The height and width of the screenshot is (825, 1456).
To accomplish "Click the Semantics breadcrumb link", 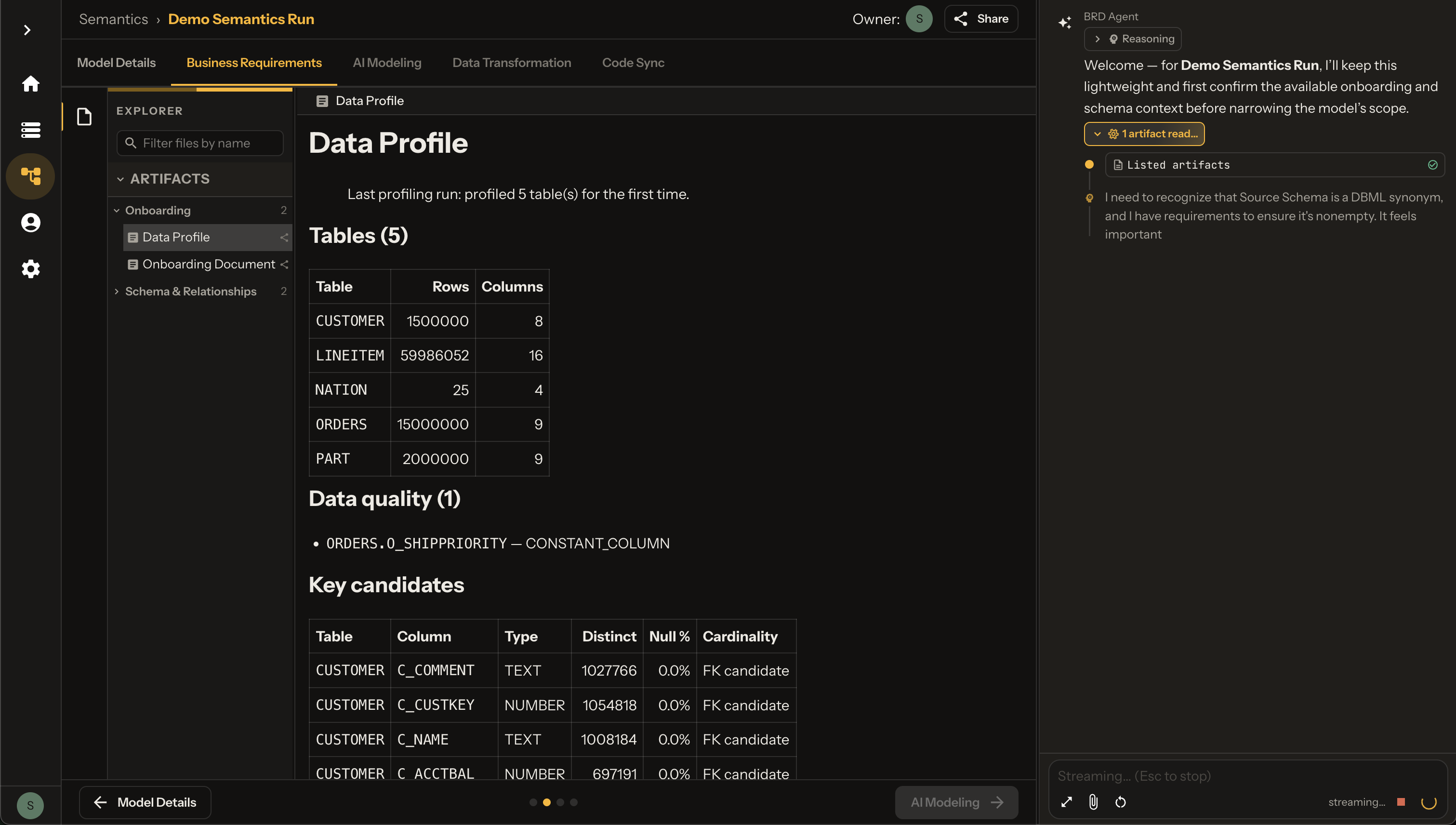I will [x=113, y=19].
